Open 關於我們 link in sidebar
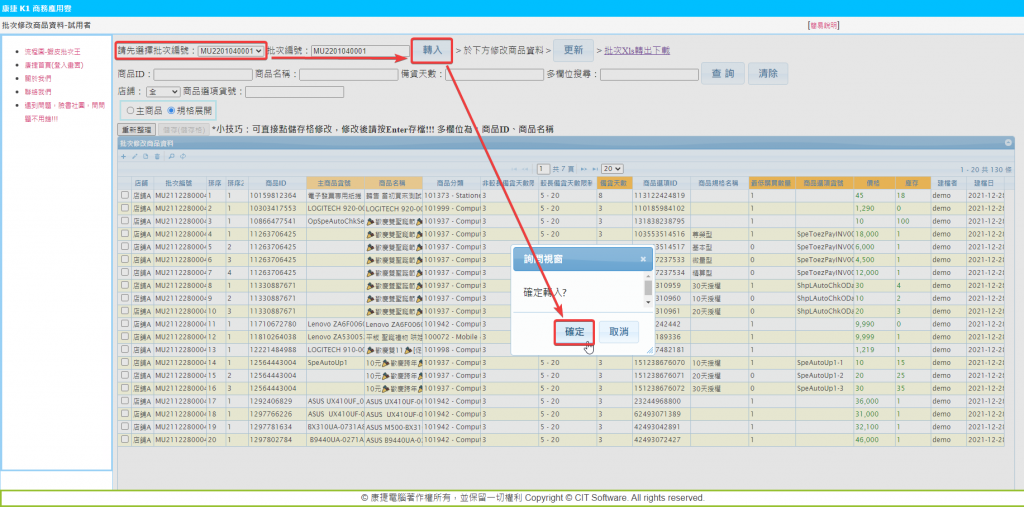This screenshot has width=1024, height=507. point(38,77)
